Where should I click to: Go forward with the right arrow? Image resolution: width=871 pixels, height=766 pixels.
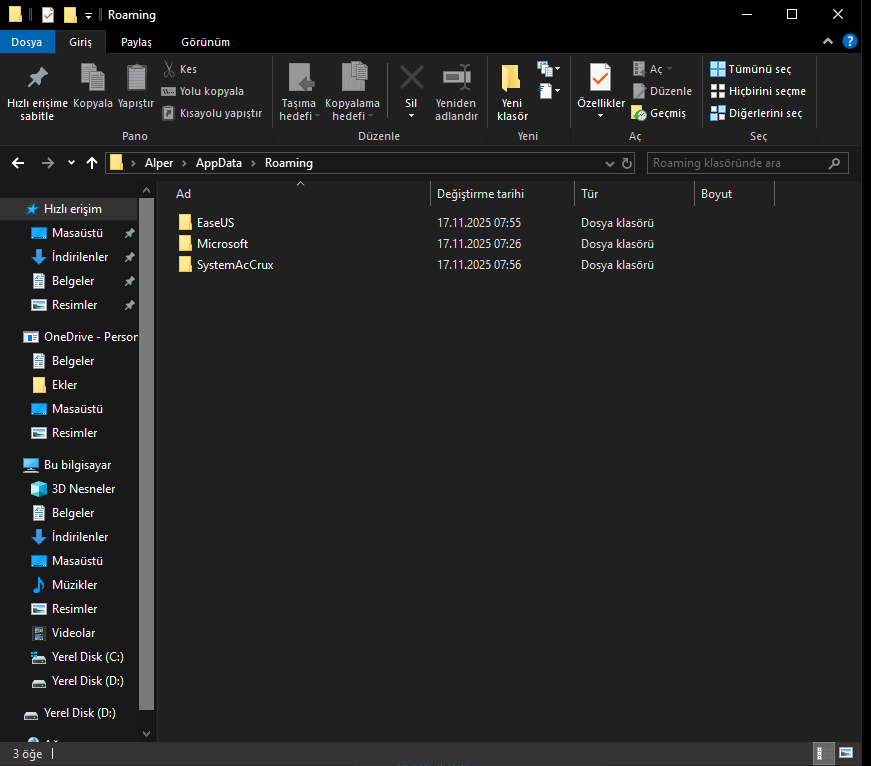pos(48,163)
